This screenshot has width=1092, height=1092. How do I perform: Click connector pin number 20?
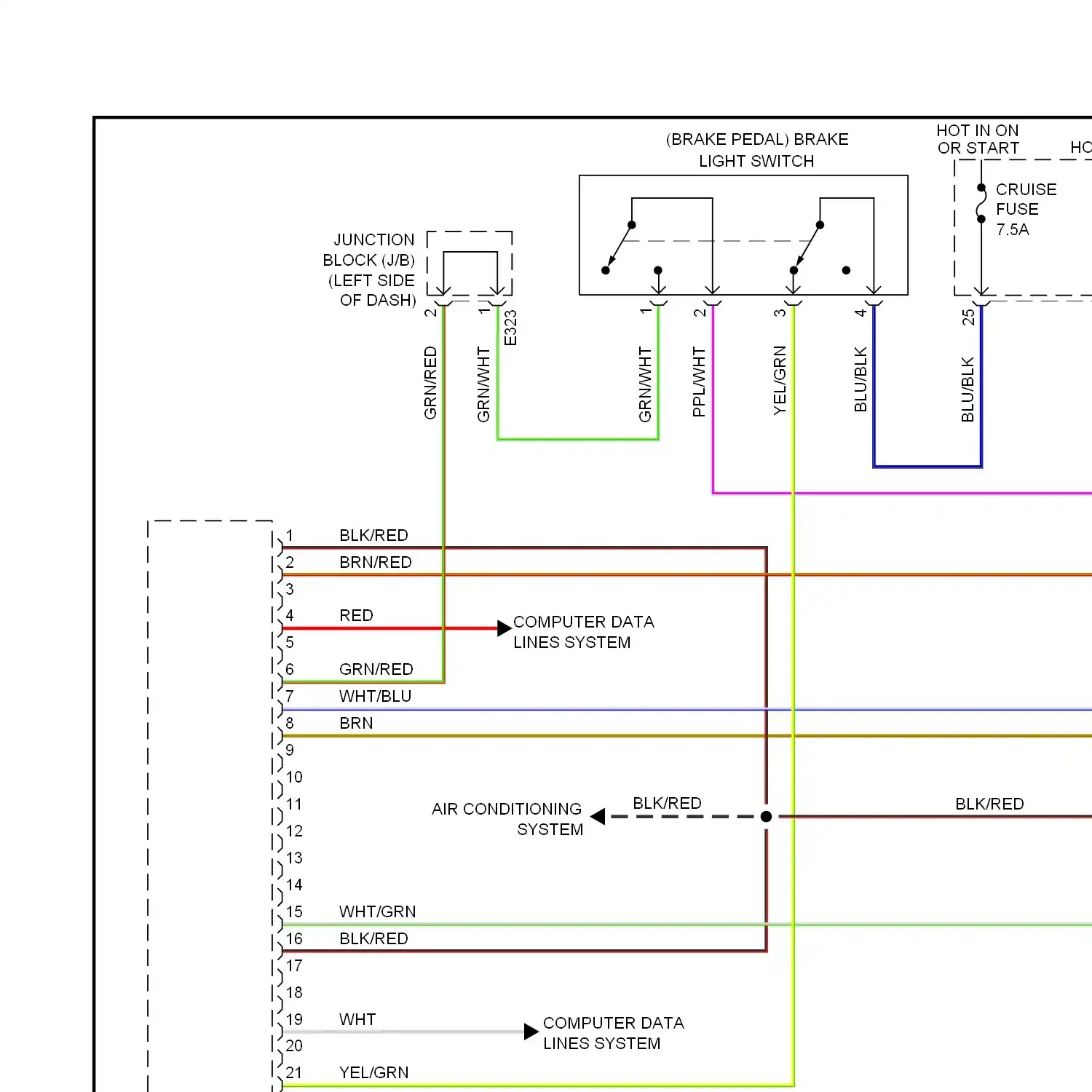coord(294,1045)
